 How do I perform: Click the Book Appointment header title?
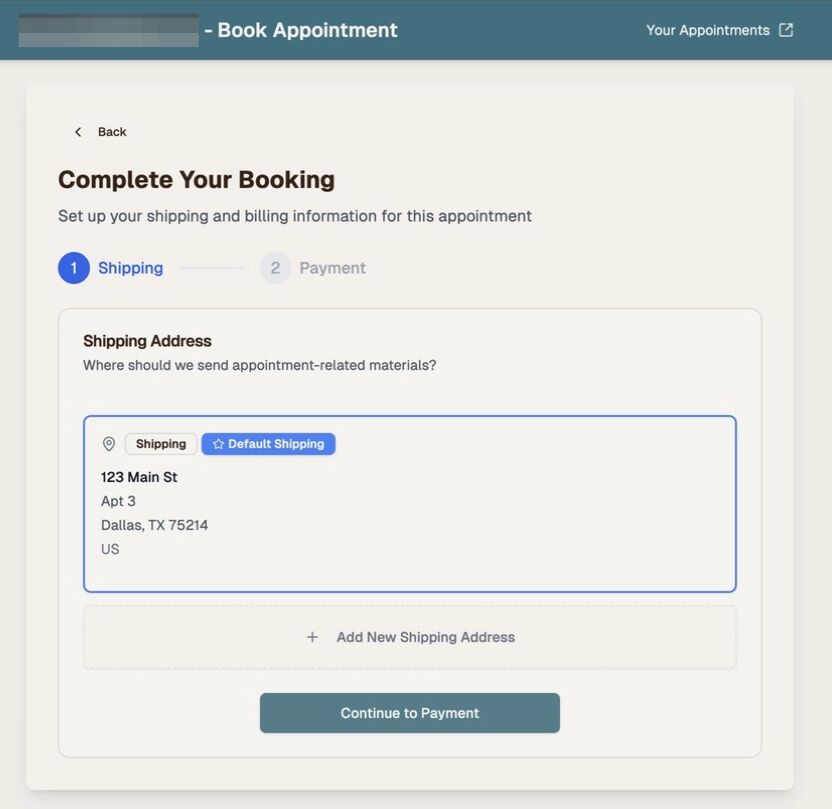pyautogui.click(x=307, y=30)
